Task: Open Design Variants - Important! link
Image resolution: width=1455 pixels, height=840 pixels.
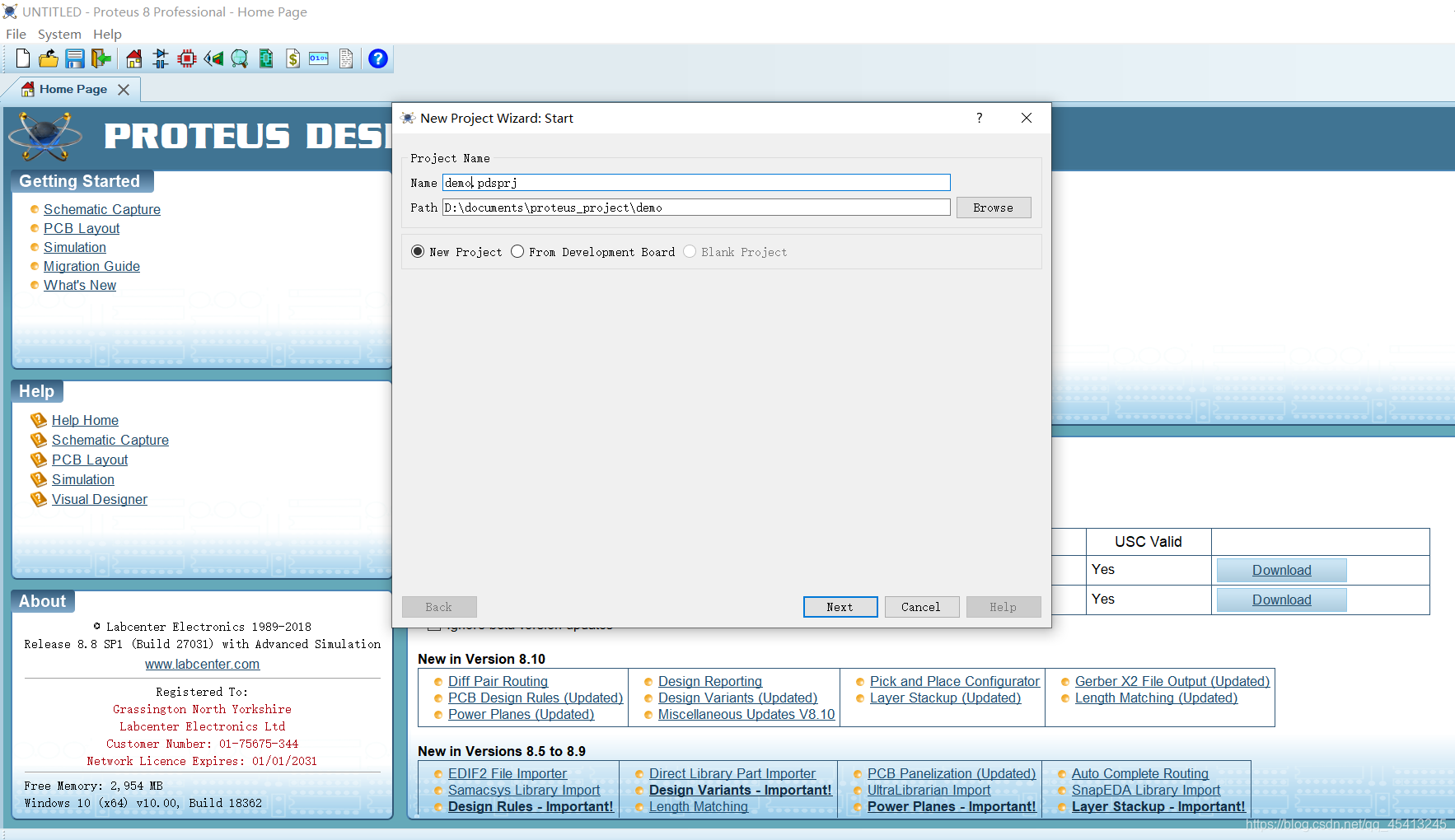Action: point(740,790)
